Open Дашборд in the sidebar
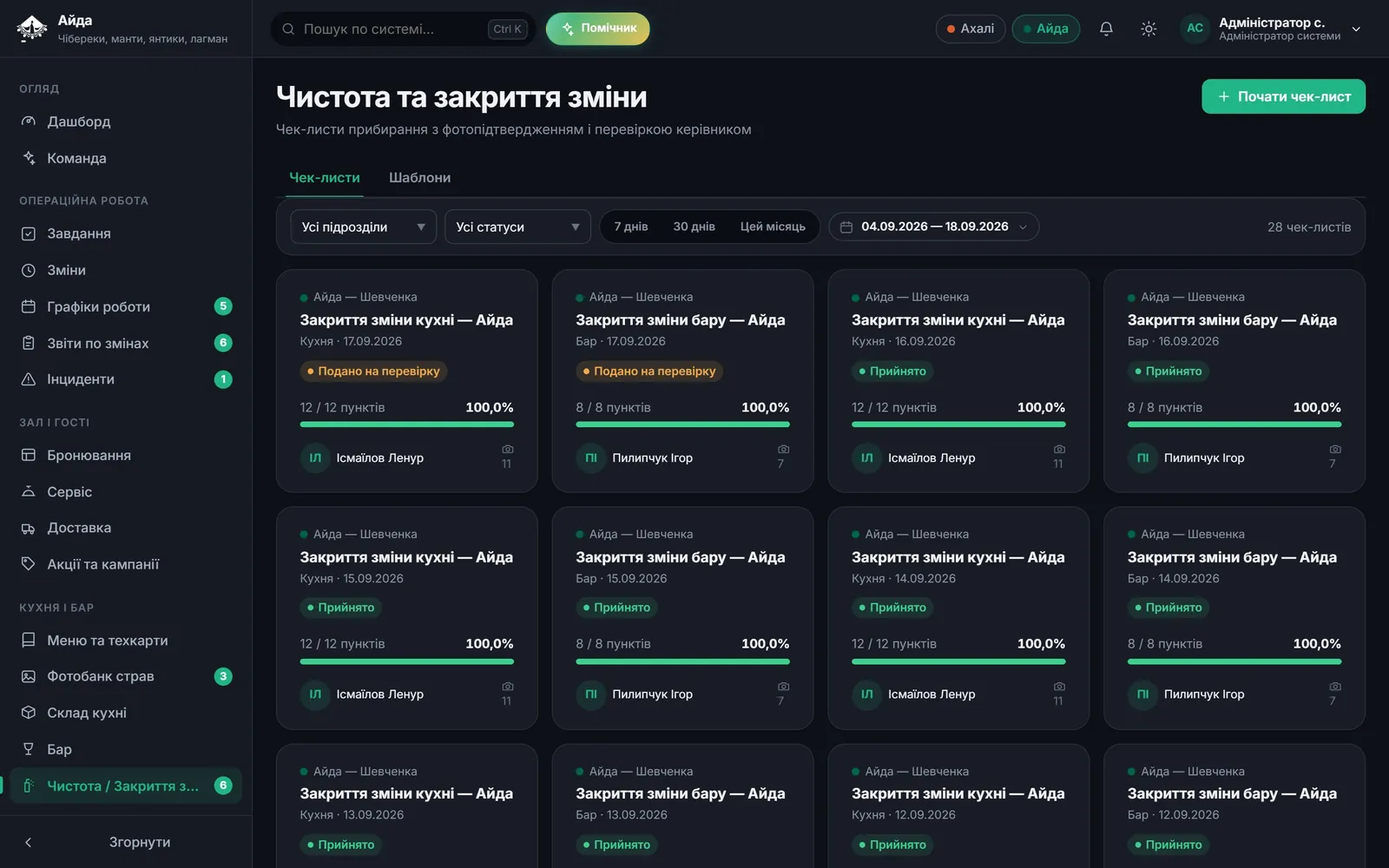 tap(127, 122)
